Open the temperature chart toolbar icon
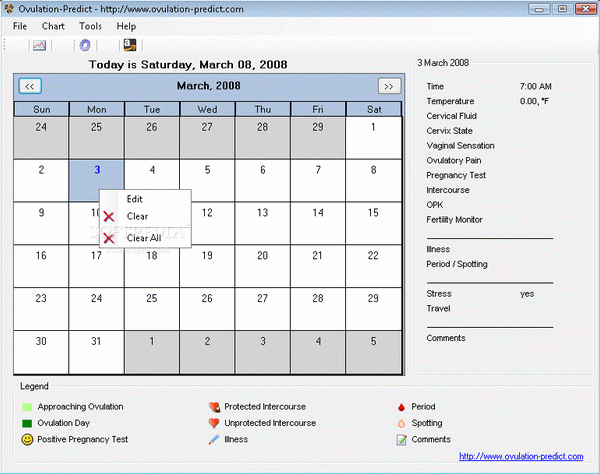This screenshot has width=600, height=474. coord(39,46)
